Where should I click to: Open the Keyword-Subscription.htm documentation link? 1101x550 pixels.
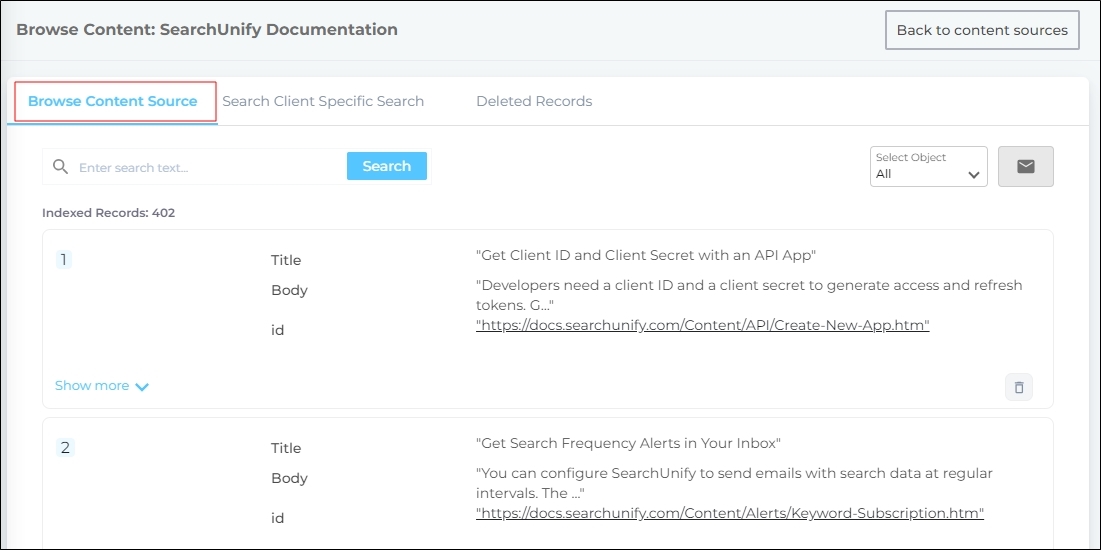[x=729, y=513]
